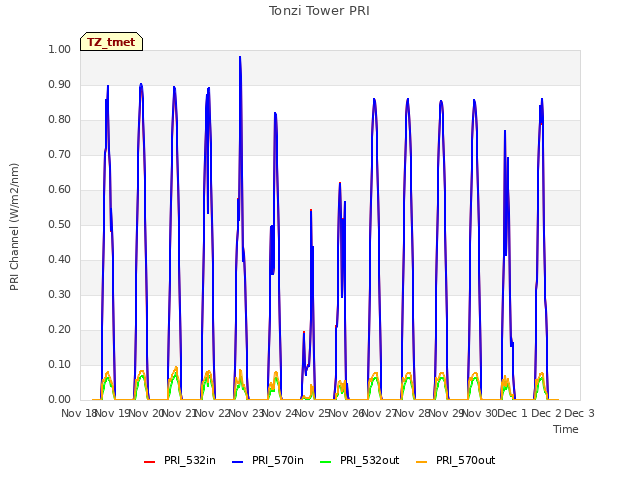The height and width of the screenshot is (480, 640).
Task: Click the orange PRI_570out legend swatch
Action: [x=422, y=462]
